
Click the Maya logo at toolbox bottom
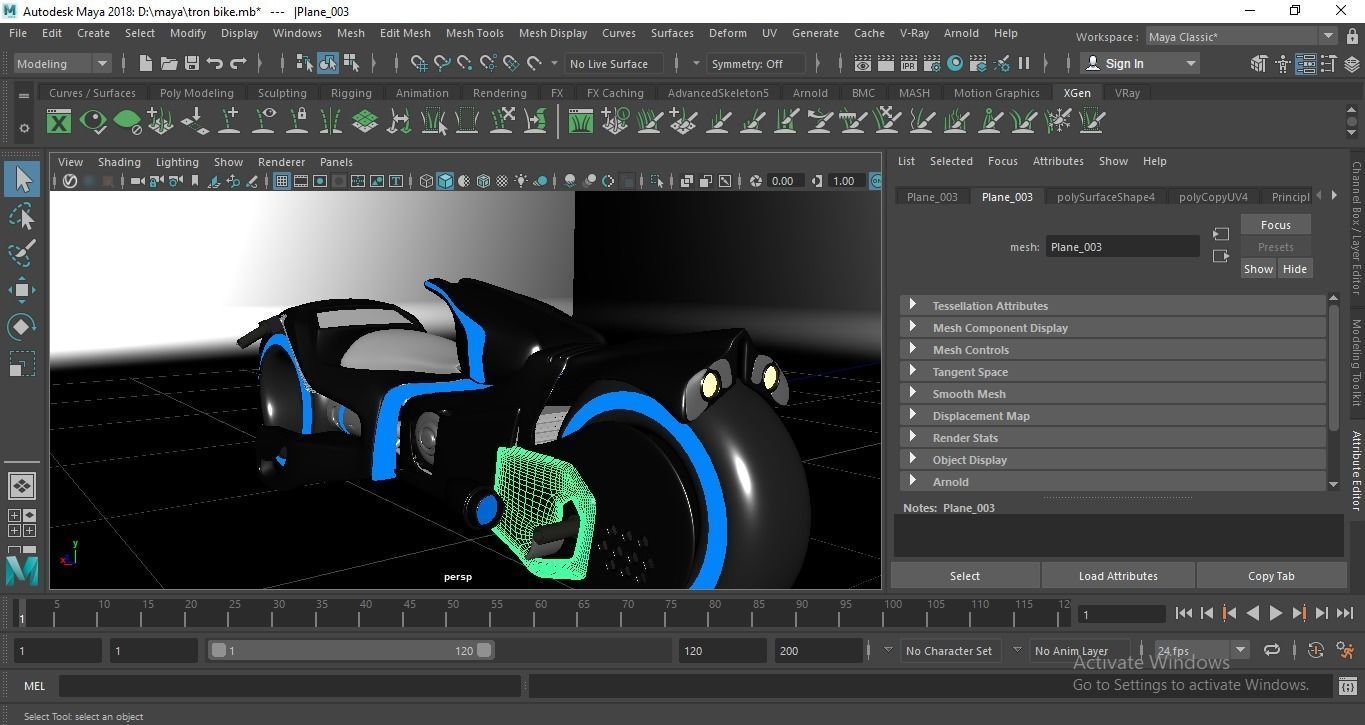coord(22,571)
